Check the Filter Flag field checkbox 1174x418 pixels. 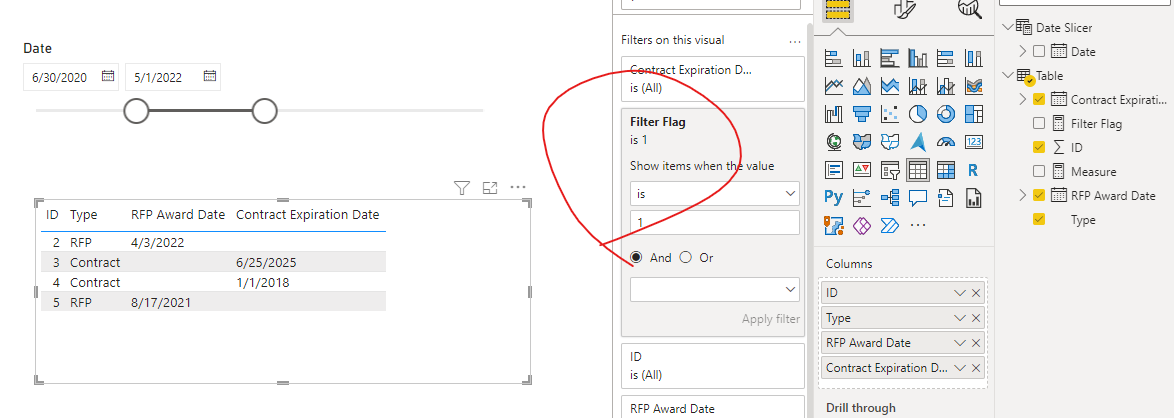[1038, 124]
